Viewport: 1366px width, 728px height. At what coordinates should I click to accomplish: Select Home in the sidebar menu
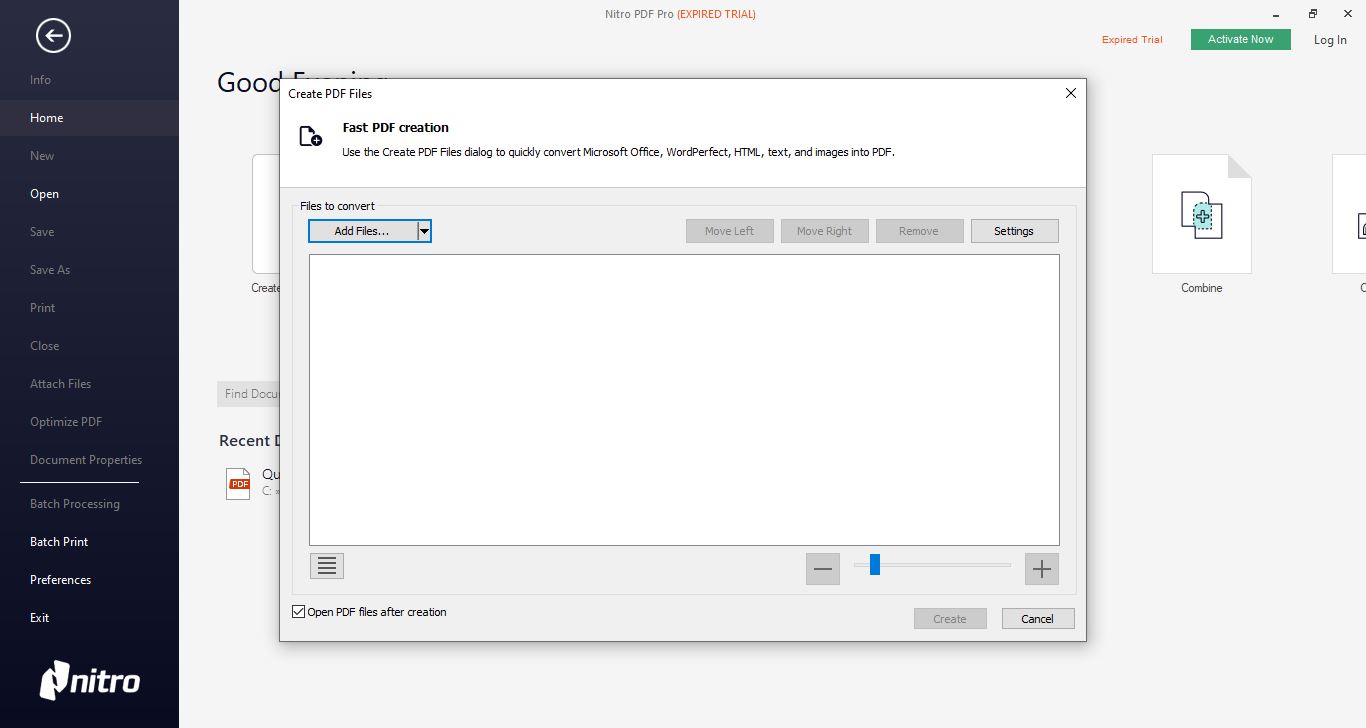pyautogui.click(x=89, y=118)
